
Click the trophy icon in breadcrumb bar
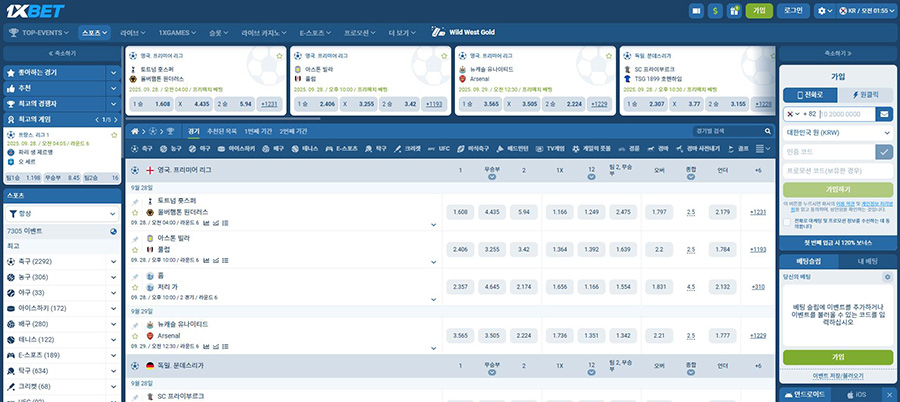170,132
